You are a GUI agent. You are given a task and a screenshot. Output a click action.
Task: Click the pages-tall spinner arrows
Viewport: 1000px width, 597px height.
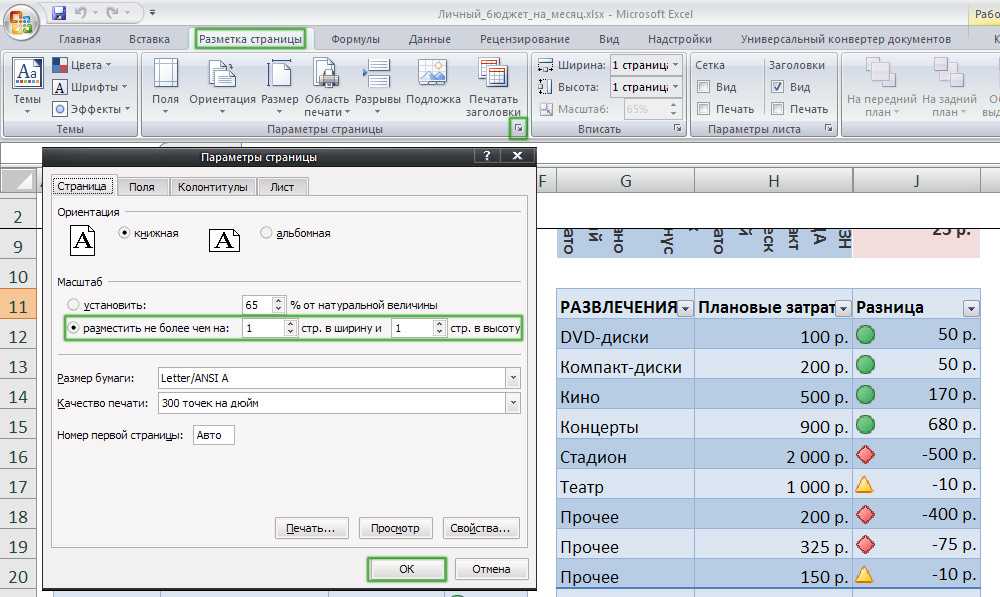click(439, 328)
